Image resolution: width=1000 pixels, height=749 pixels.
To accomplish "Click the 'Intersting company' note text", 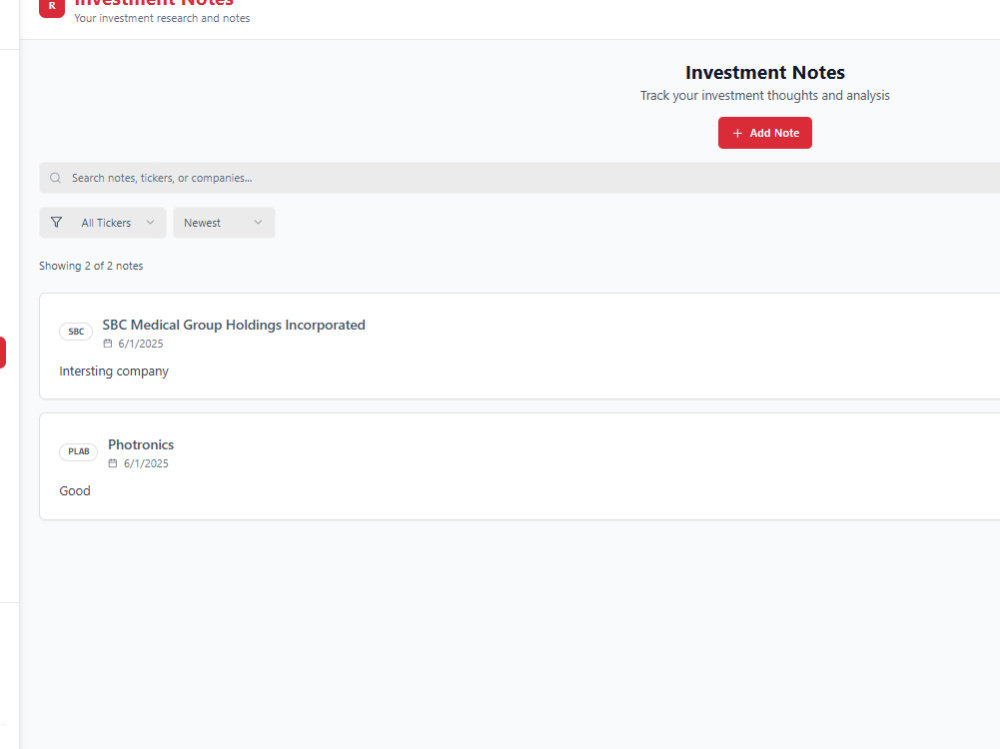I will (x=114, y=371).
